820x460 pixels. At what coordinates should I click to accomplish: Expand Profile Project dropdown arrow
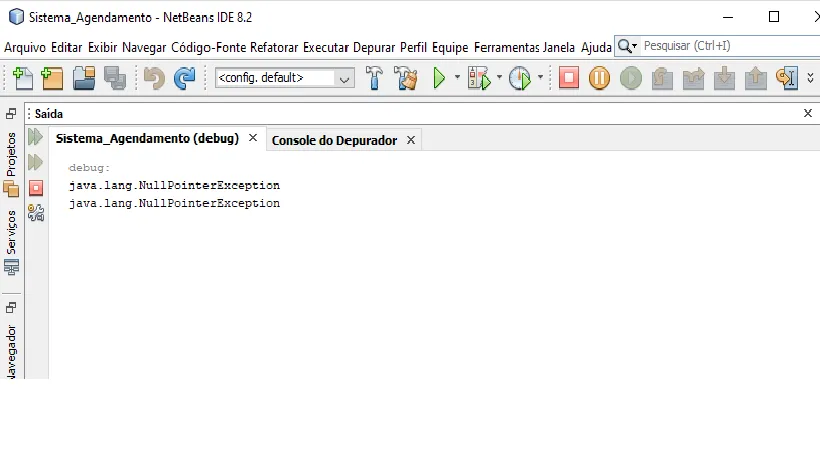(540, 77)
